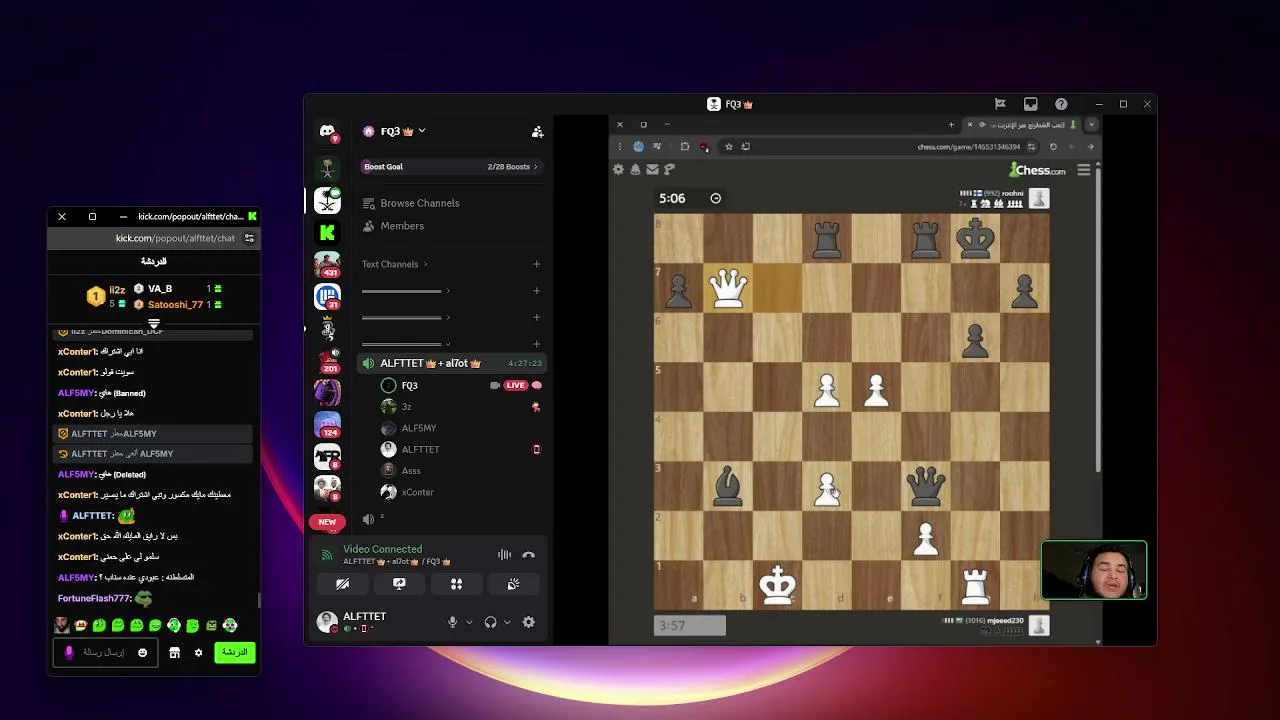Click the black queen on f3
1280x720 pixels.
[x=925, y=486]
